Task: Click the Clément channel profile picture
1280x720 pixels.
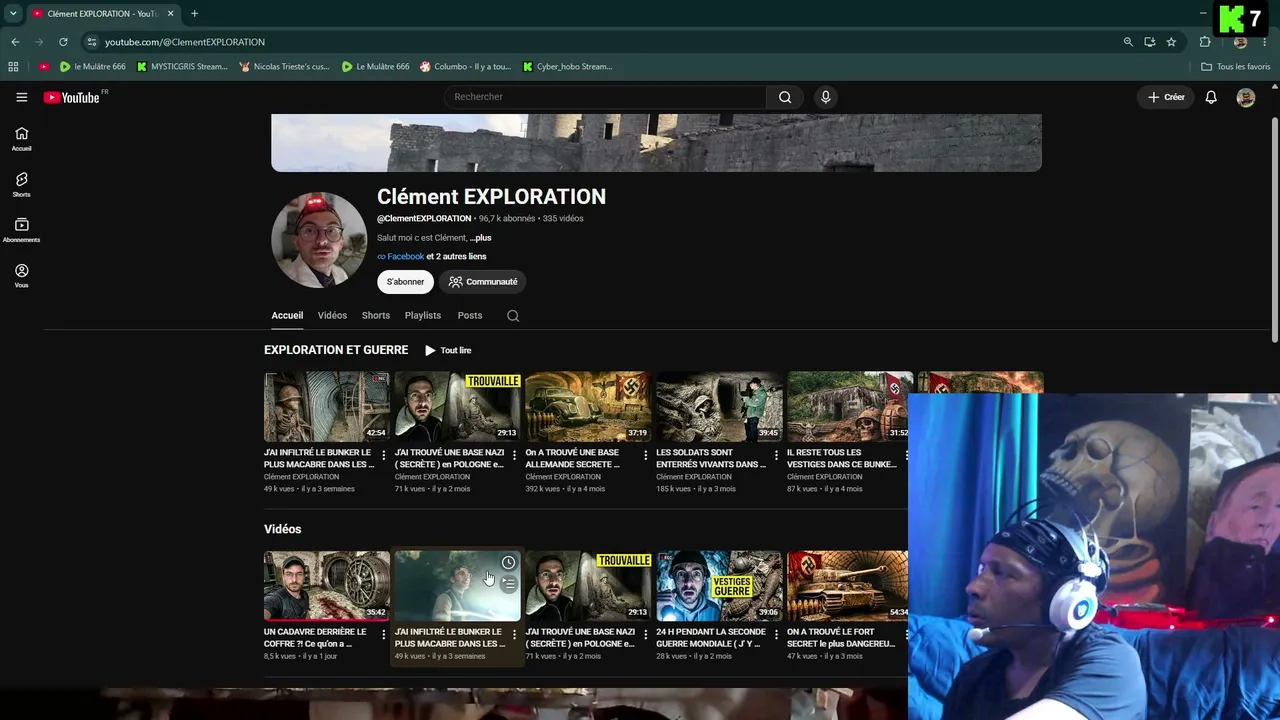Action: (319, 240)
